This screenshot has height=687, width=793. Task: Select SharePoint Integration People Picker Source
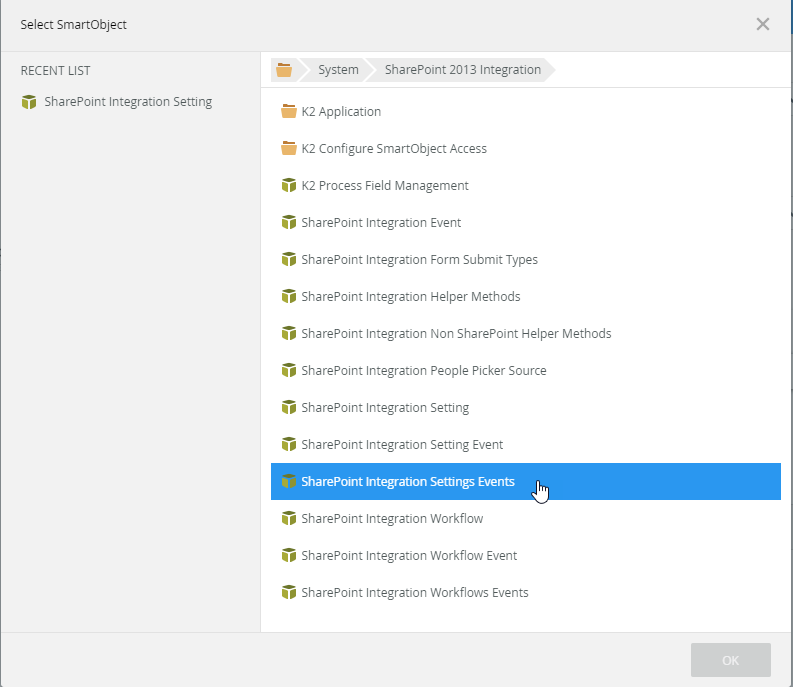(x=423, y=371)
